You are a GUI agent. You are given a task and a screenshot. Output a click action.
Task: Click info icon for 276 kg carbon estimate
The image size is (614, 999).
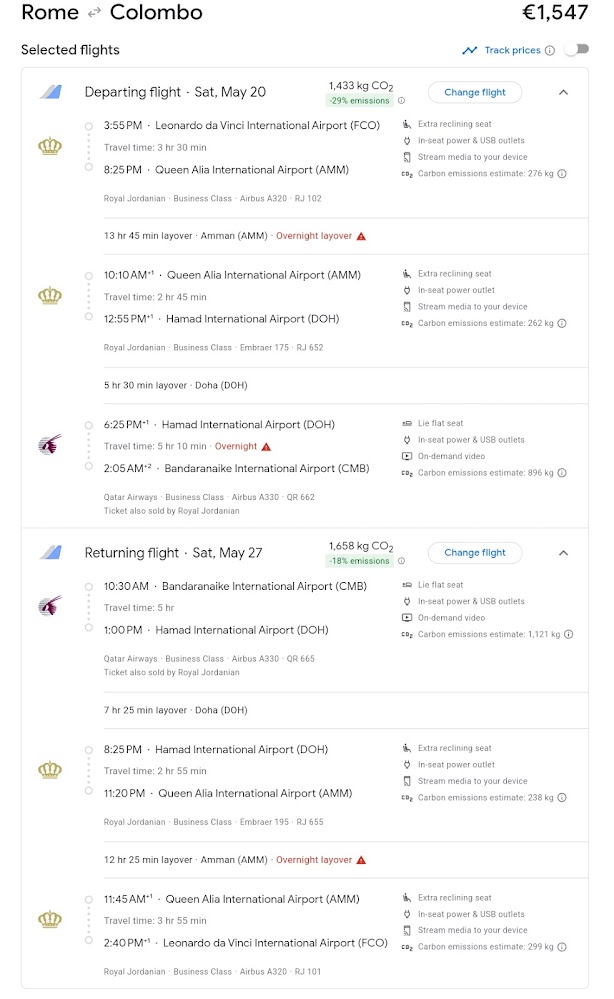coord(562,174)
